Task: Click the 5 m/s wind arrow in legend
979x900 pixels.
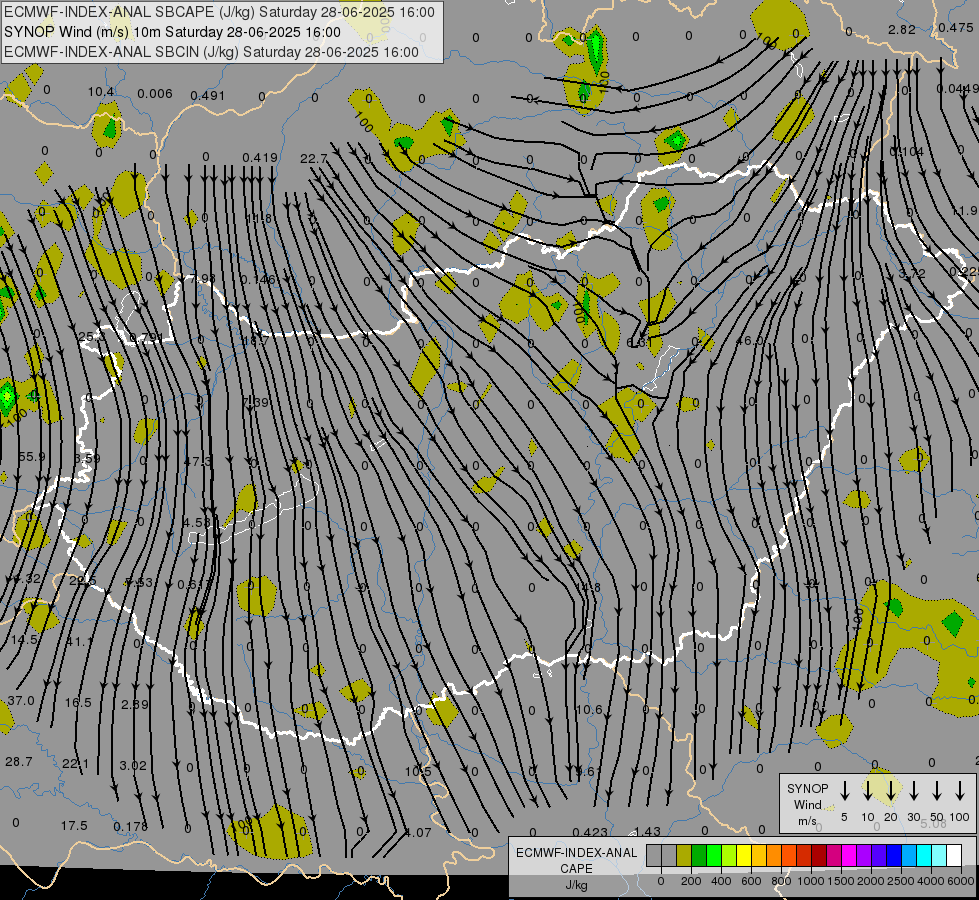Action: coord(845,791)
